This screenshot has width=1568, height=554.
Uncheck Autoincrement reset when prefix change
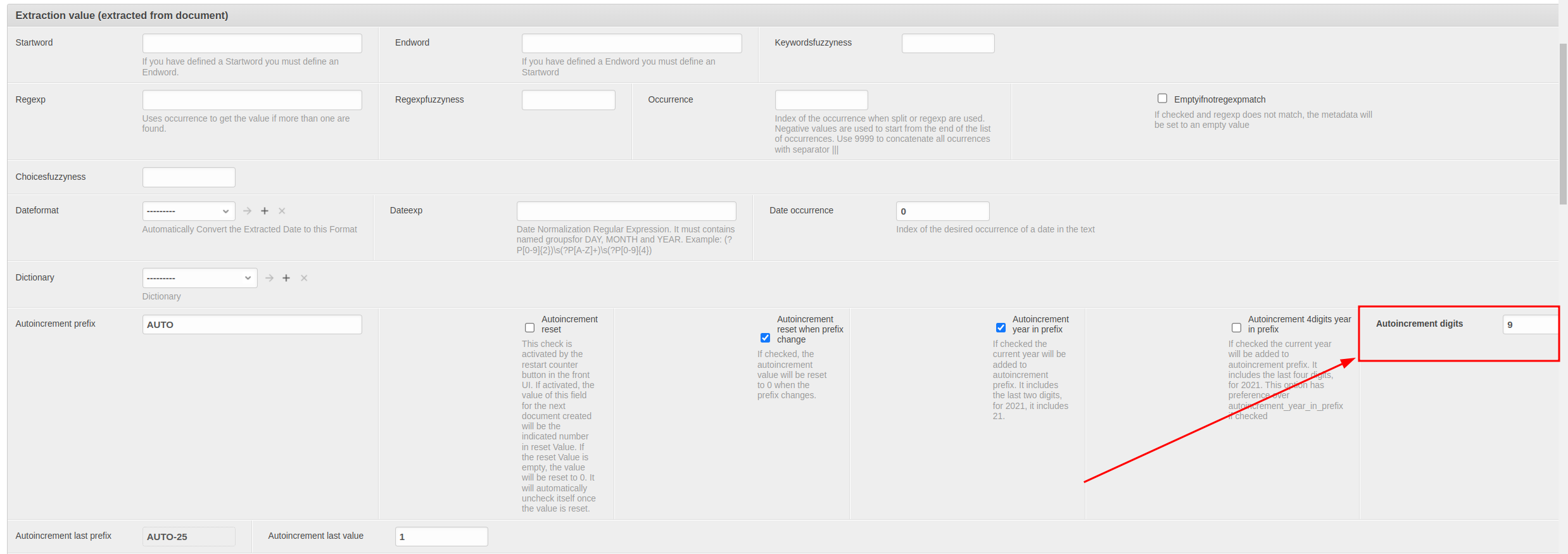[x=765, y=338]
